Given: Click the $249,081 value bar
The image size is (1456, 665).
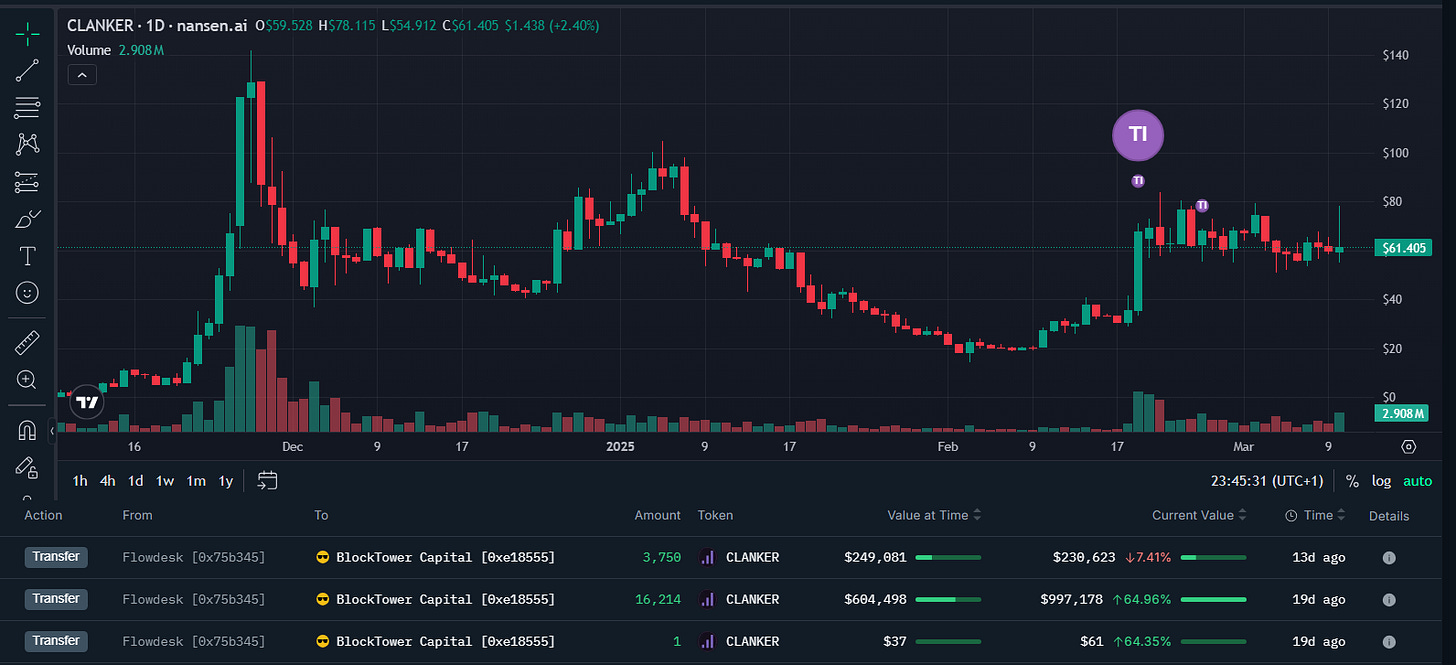Looking at the screenshot, I should click(x=948, y=557).
